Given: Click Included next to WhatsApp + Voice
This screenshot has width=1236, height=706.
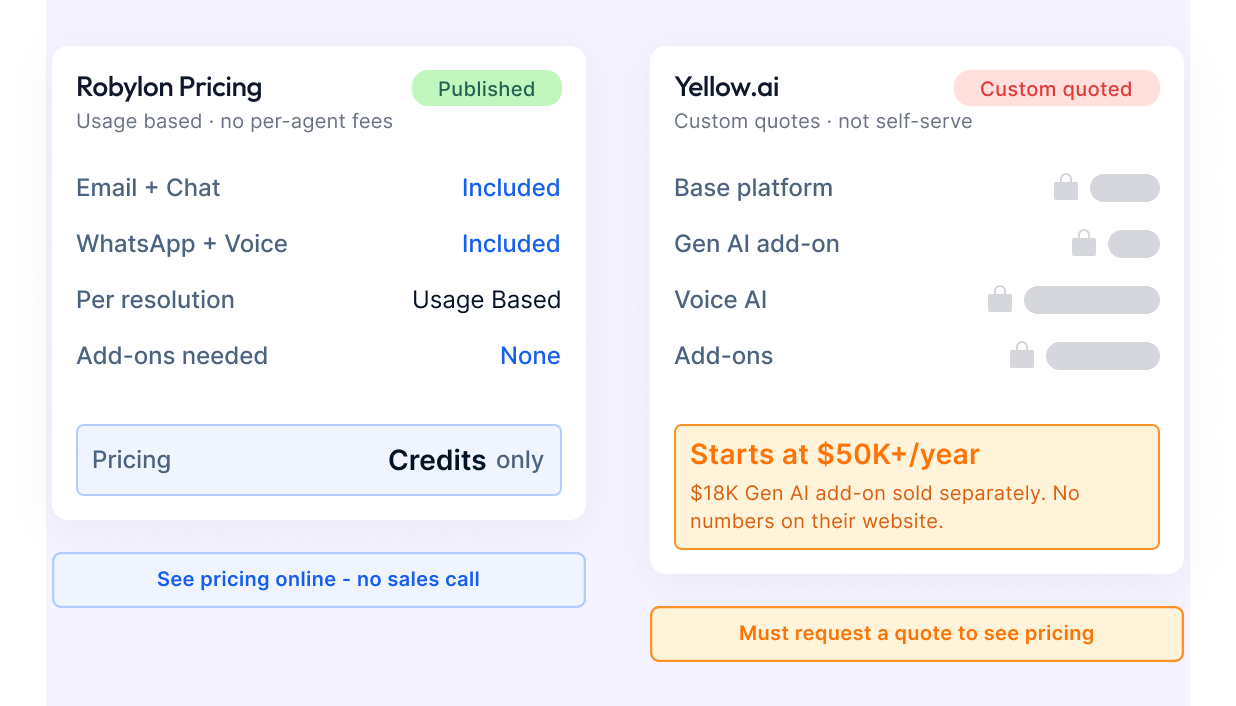Looking at the screenshot, I should pos(511,244).
